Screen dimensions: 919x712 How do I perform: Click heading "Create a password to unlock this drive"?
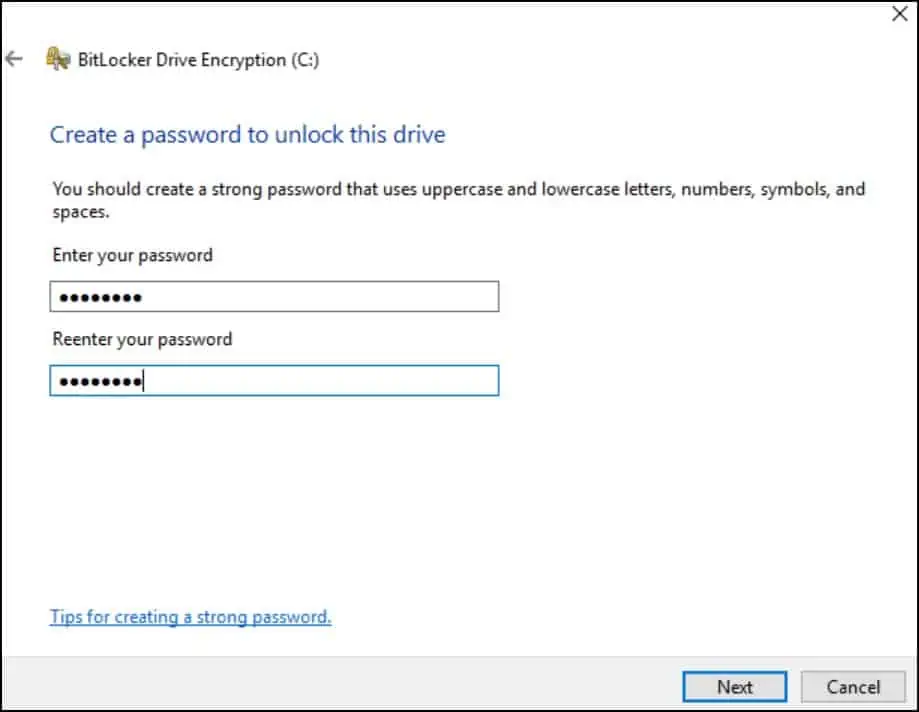click(247, 134)
